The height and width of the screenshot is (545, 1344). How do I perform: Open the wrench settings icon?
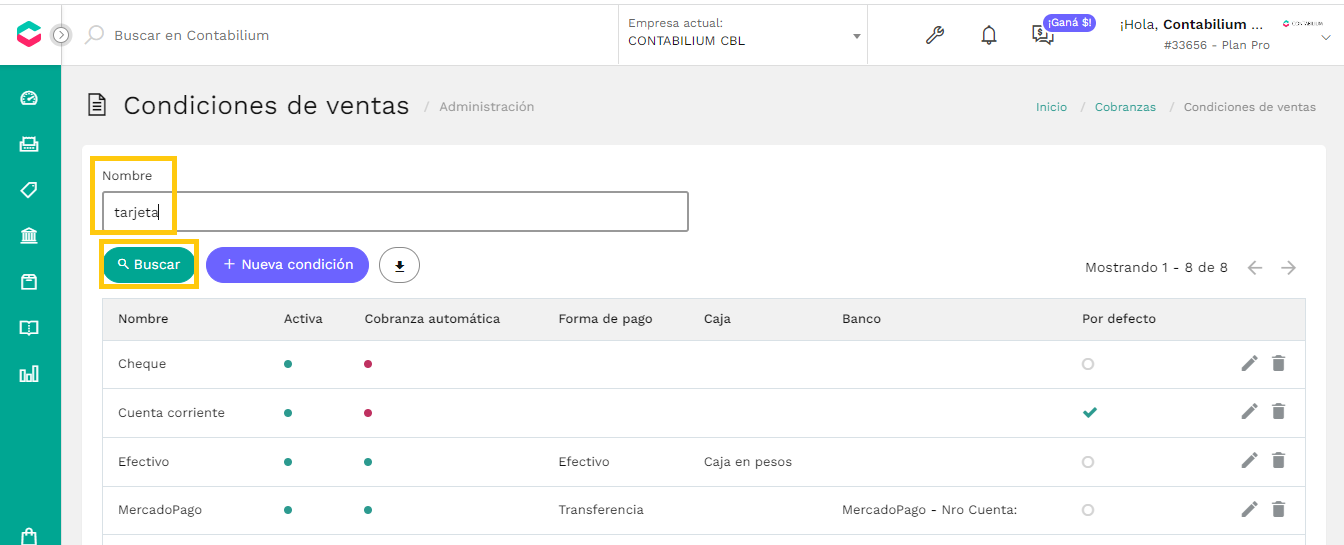click(935, 35)
